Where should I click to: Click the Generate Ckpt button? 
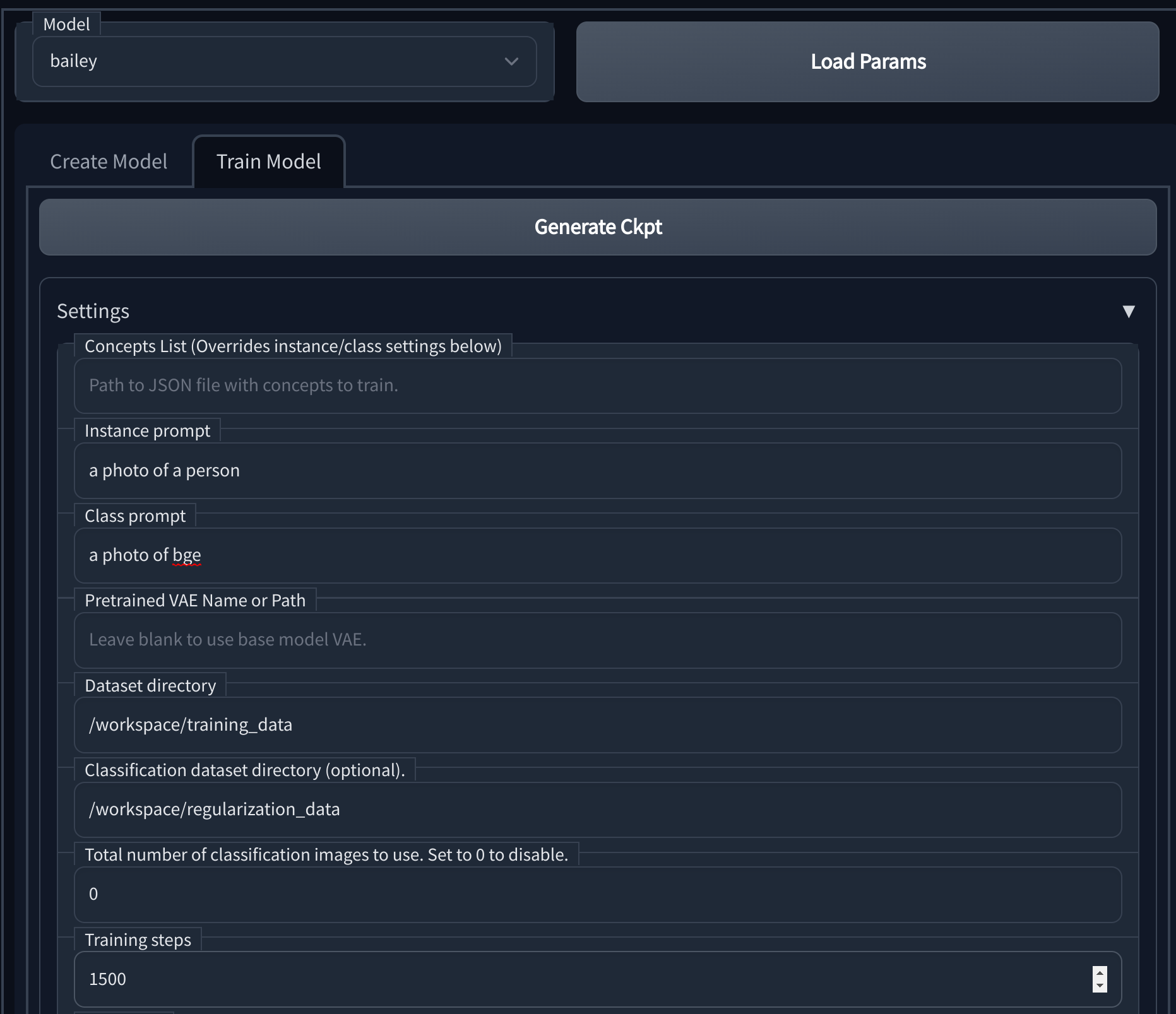(597, 227)
